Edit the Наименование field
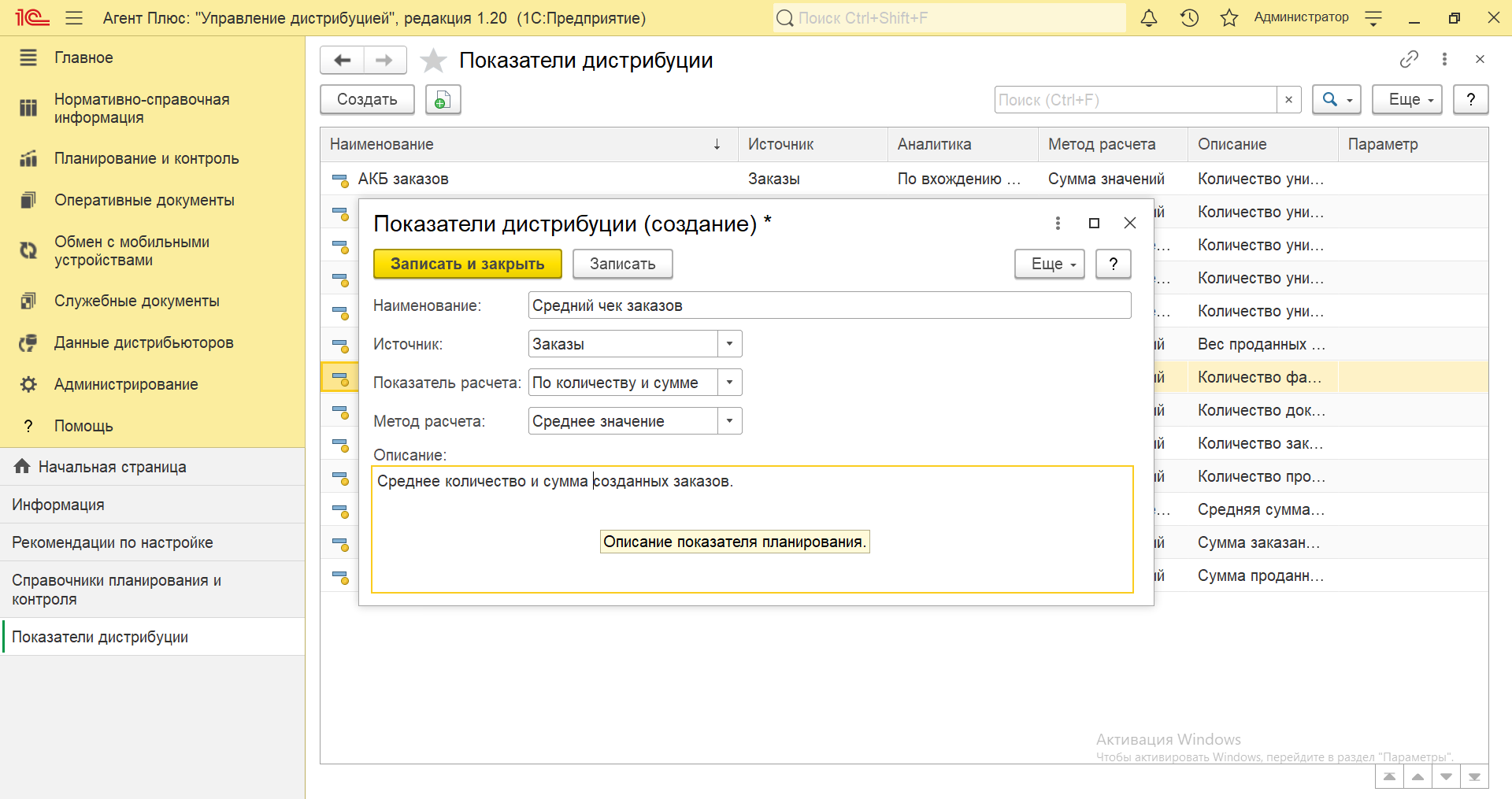 [x=829, y=305]
